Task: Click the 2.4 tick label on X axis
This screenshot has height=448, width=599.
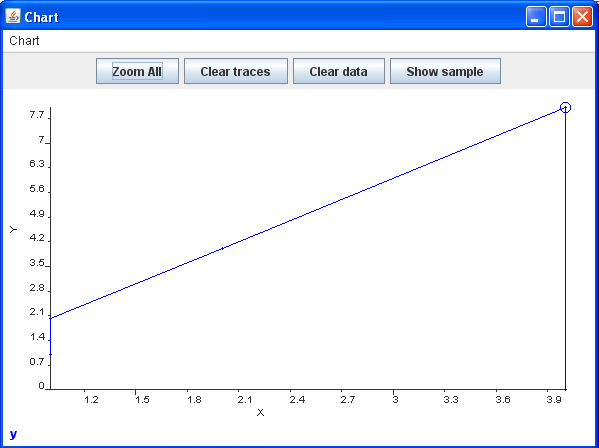Action: 297,400
